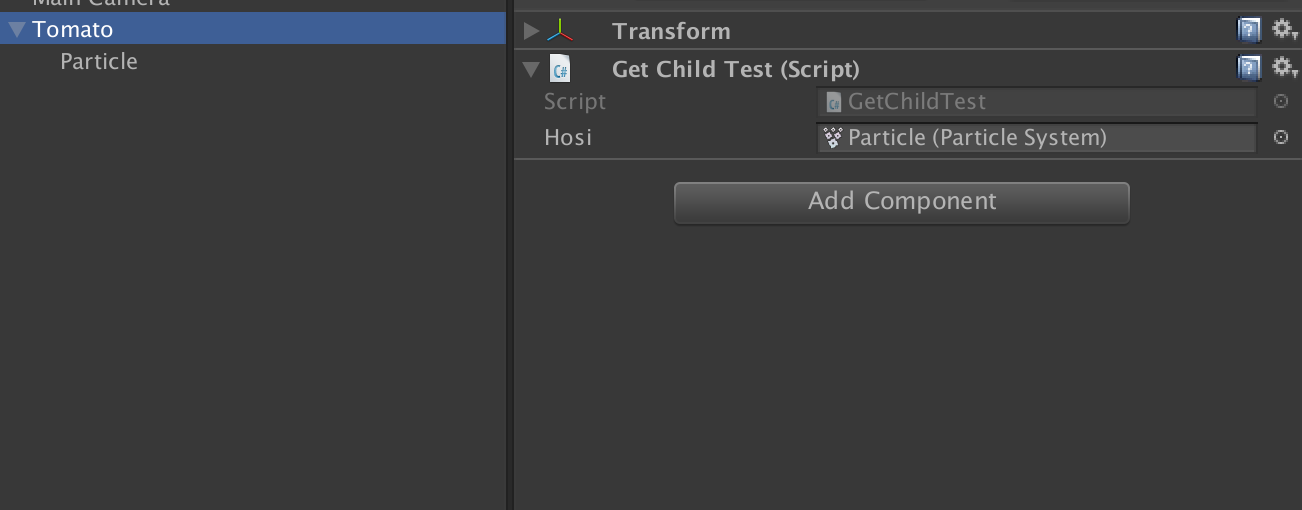Open object picker for Script field
1302x510 pixels.
1281,102
